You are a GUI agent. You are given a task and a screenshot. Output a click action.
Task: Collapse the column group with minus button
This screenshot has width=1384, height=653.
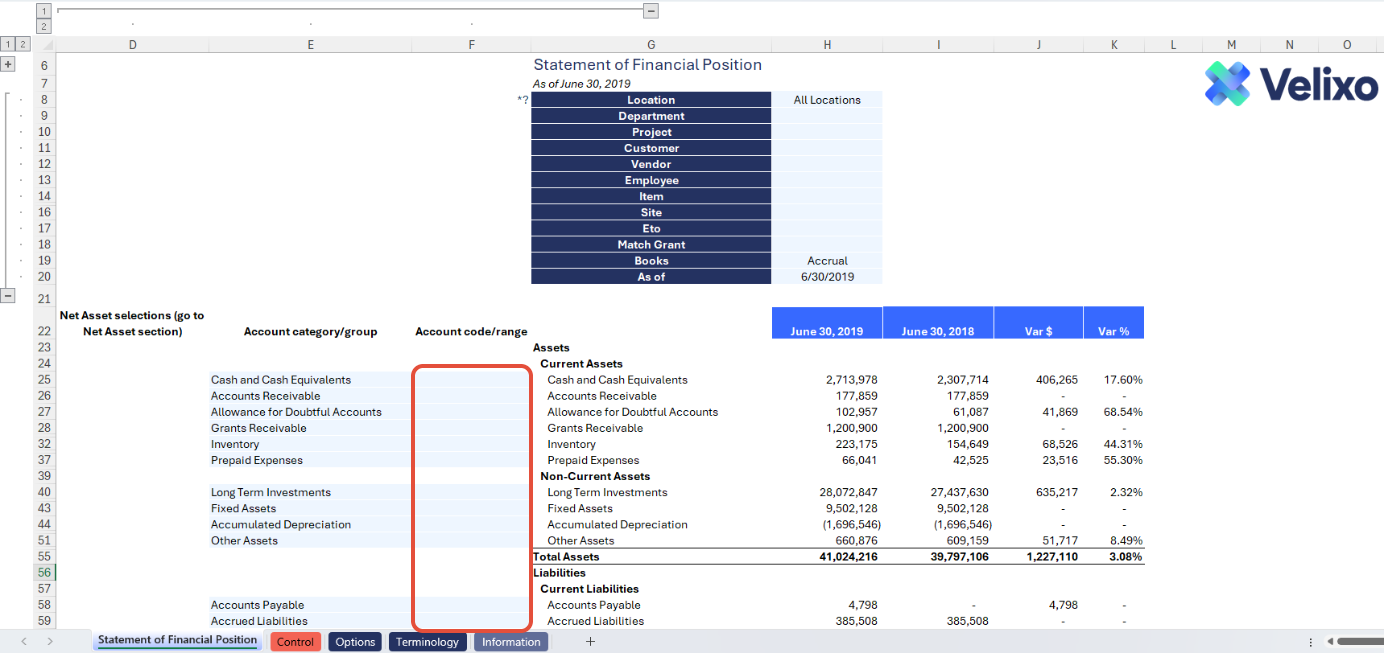[x=650, y=10]
